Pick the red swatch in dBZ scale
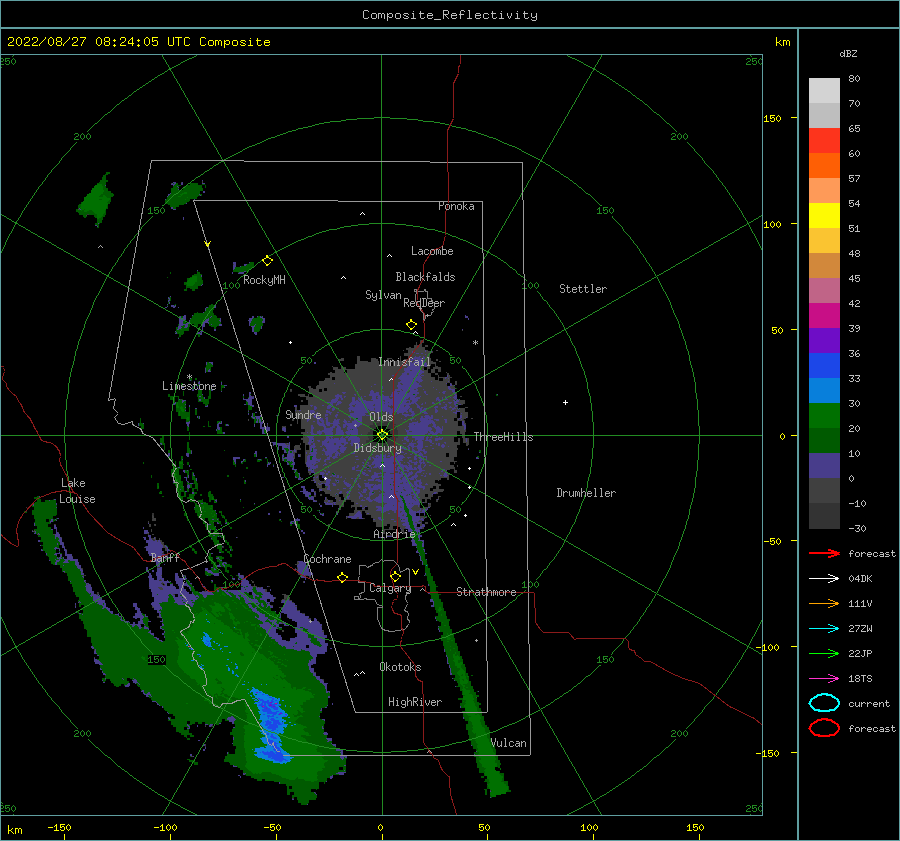The width and height of the screenshot is (900, 841). pyautogui.click(x=824, y=141)
